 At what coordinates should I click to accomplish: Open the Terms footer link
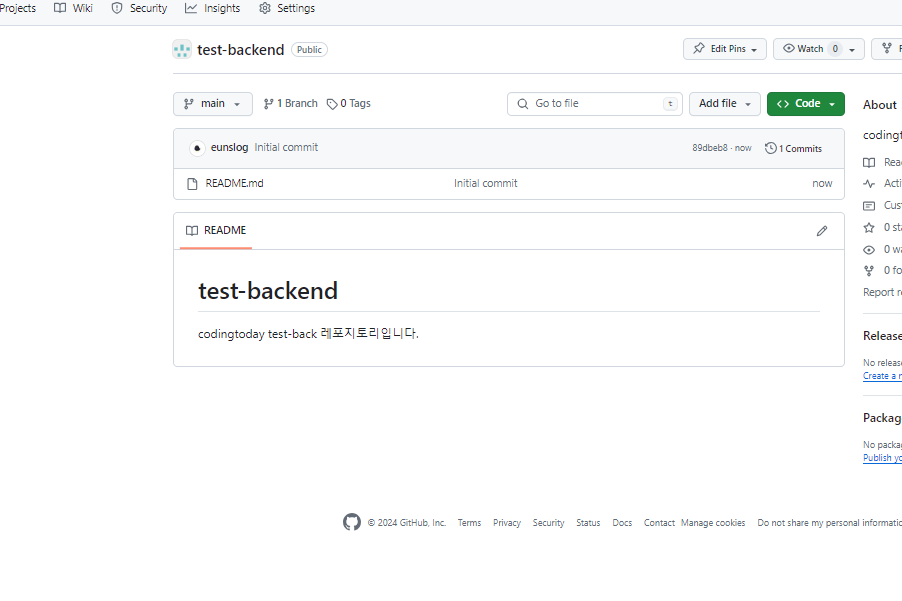coord(469,523)
